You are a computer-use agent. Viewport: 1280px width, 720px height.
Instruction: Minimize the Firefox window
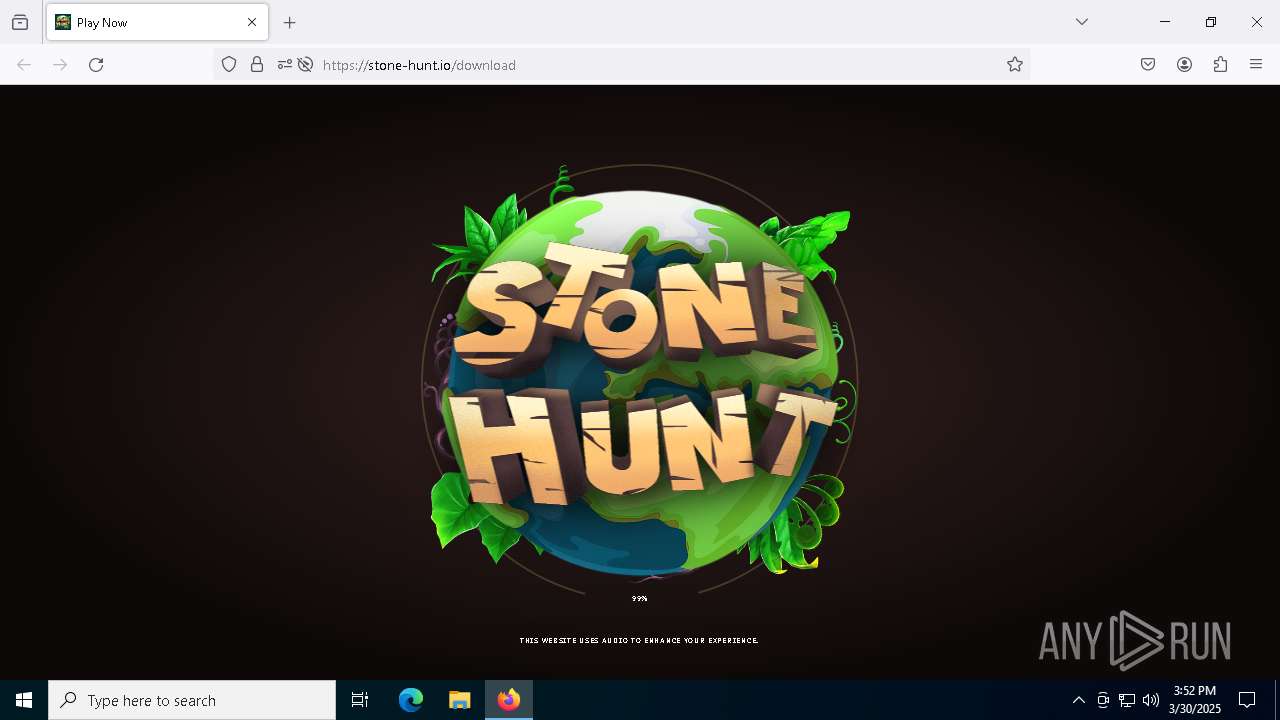click(1165, 22)
